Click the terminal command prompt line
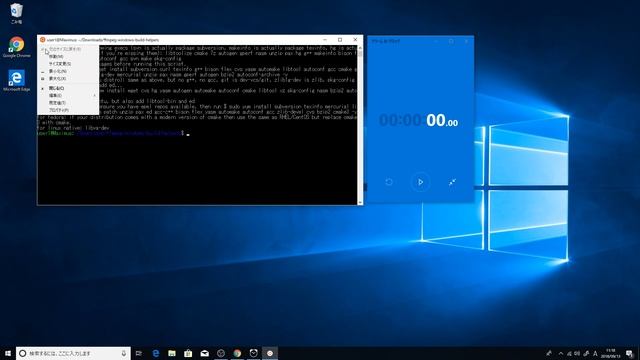 [113, 133]
